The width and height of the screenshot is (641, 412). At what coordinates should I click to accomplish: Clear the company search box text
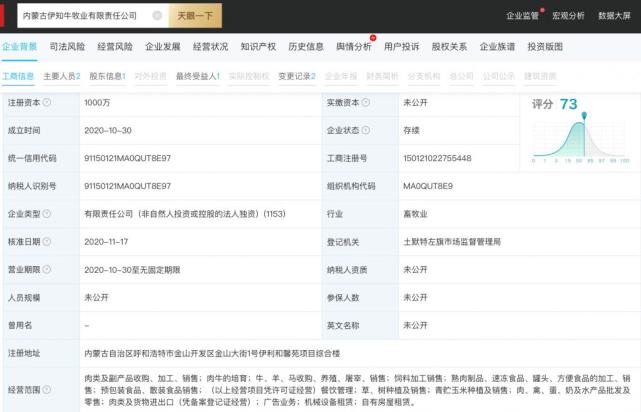(x=157, y=16)
